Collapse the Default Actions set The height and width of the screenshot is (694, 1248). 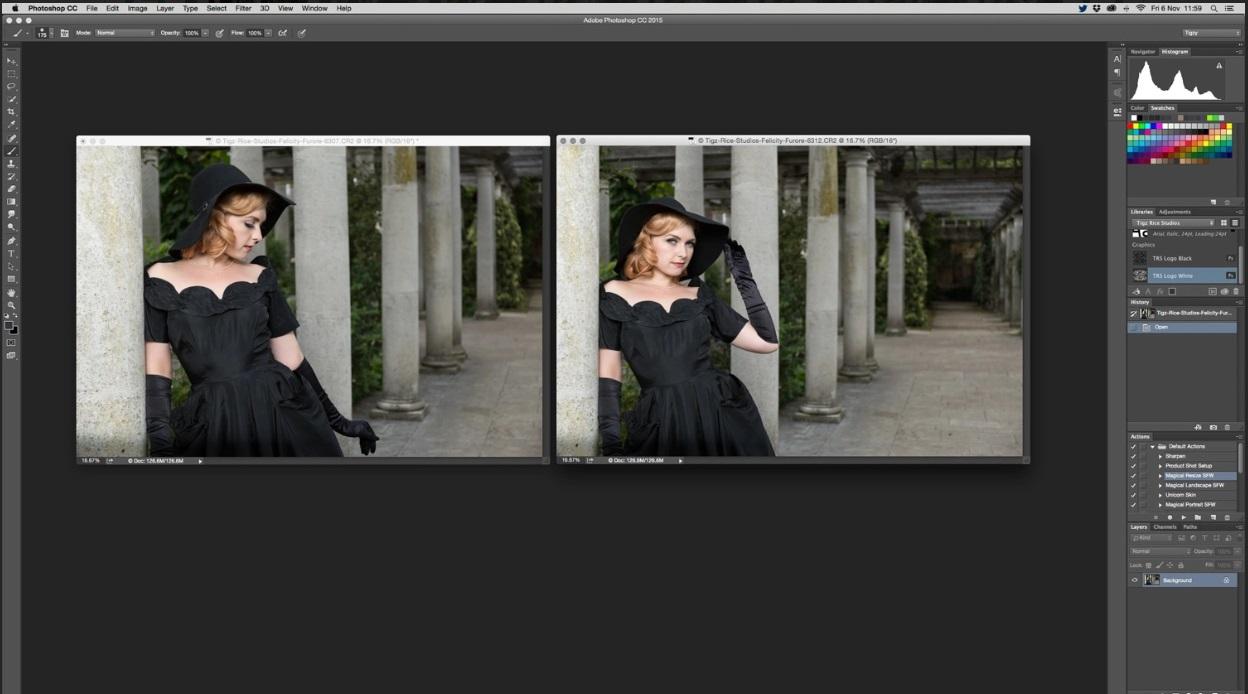[x=1152, y=446]
